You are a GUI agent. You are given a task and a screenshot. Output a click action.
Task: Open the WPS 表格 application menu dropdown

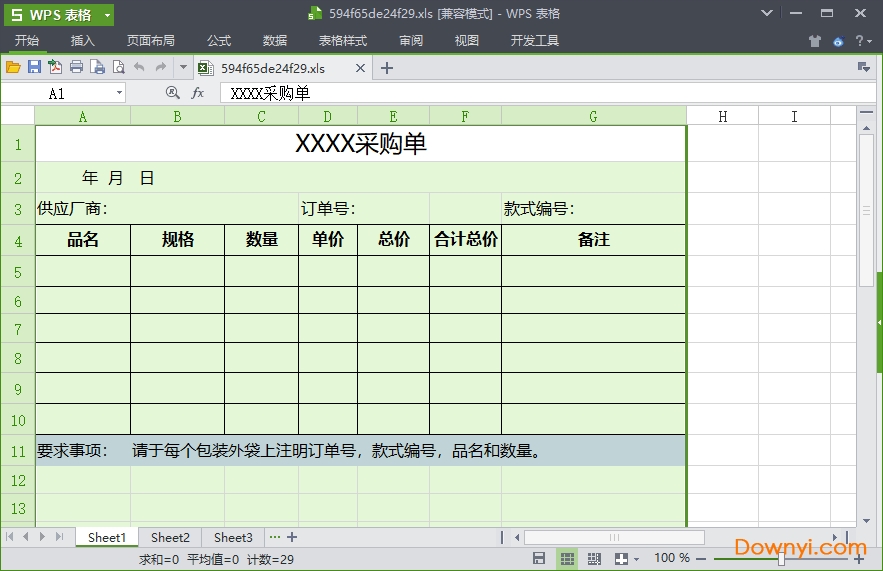click(108, 15)
